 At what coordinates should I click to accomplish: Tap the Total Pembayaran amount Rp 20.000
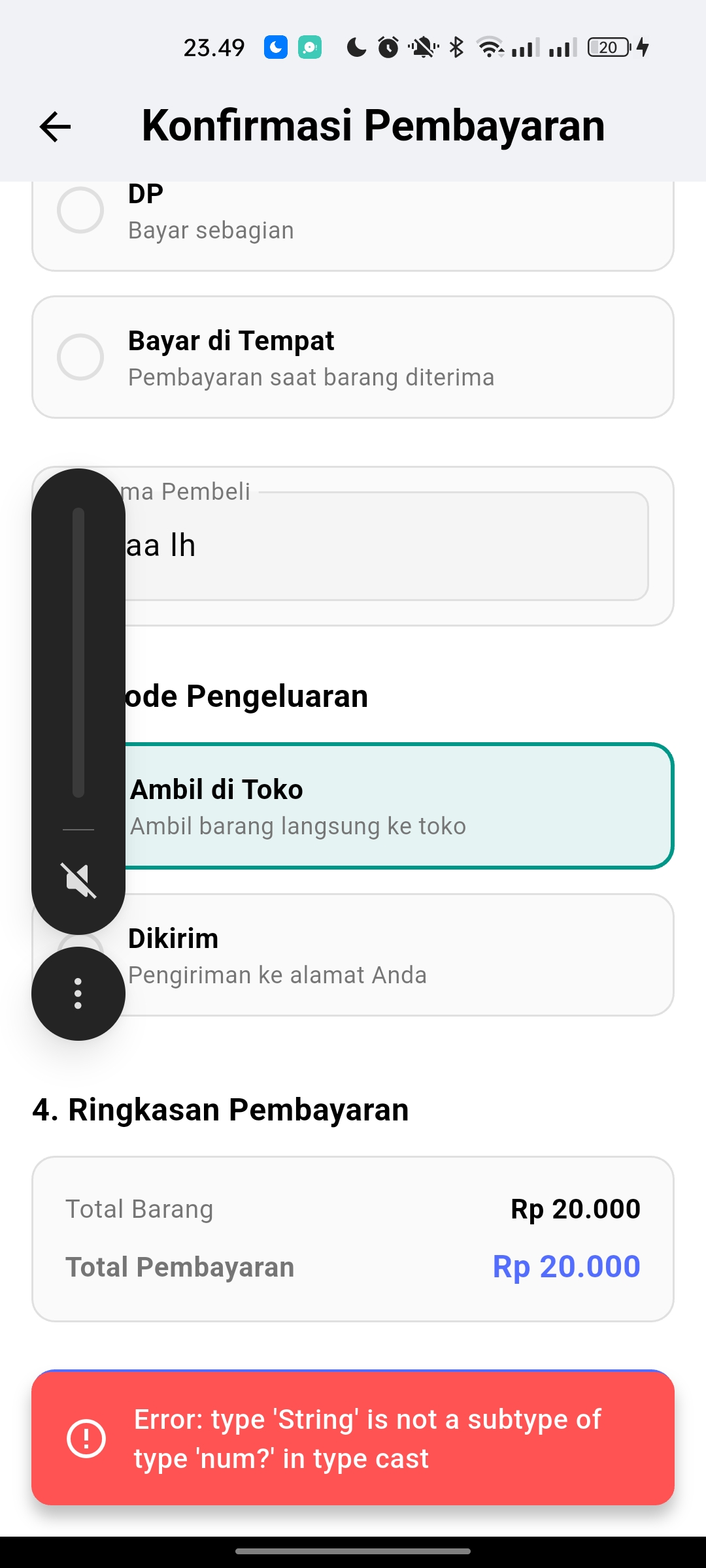tap(566, 1267)
